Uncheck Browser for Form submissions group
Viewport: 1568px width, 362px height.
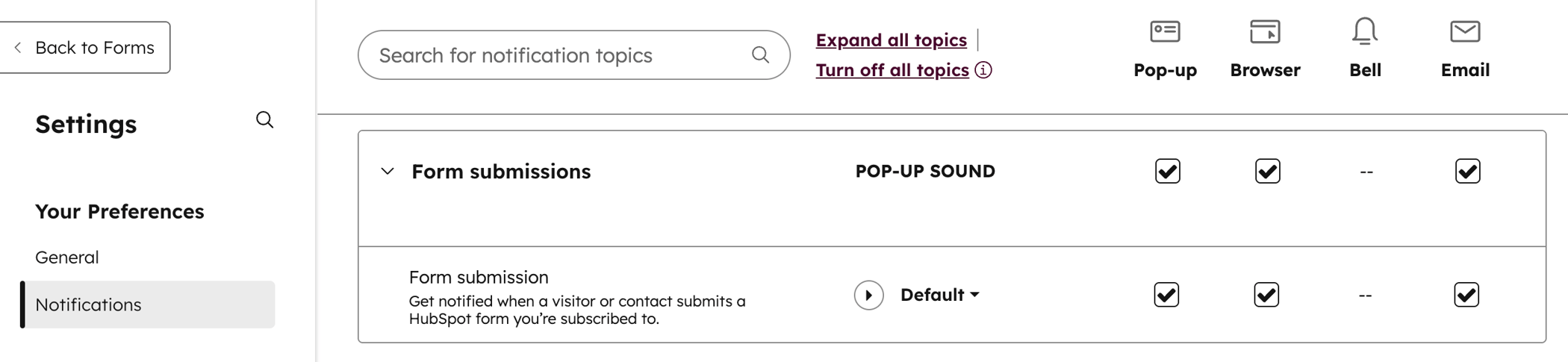(x=1267, y=171)
